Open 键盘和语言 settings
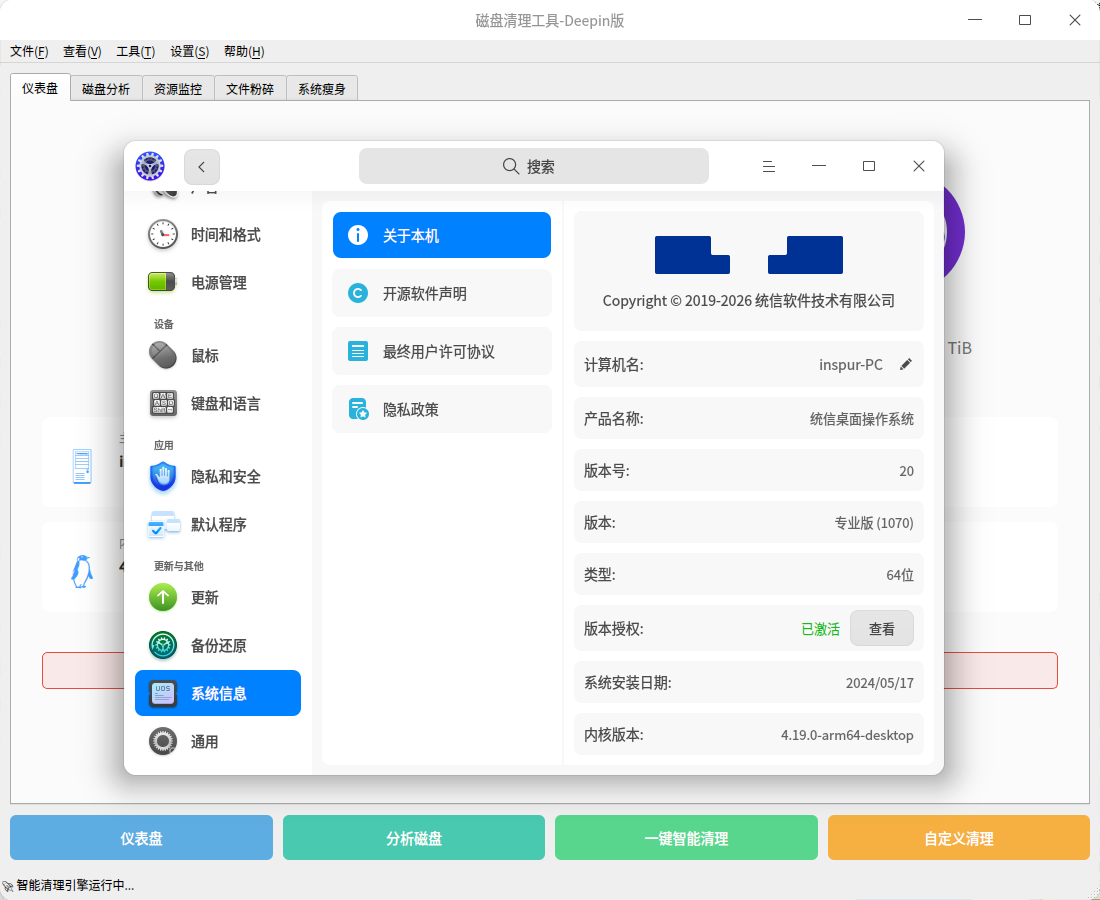 pyautogui.click(x=217, y=403)
